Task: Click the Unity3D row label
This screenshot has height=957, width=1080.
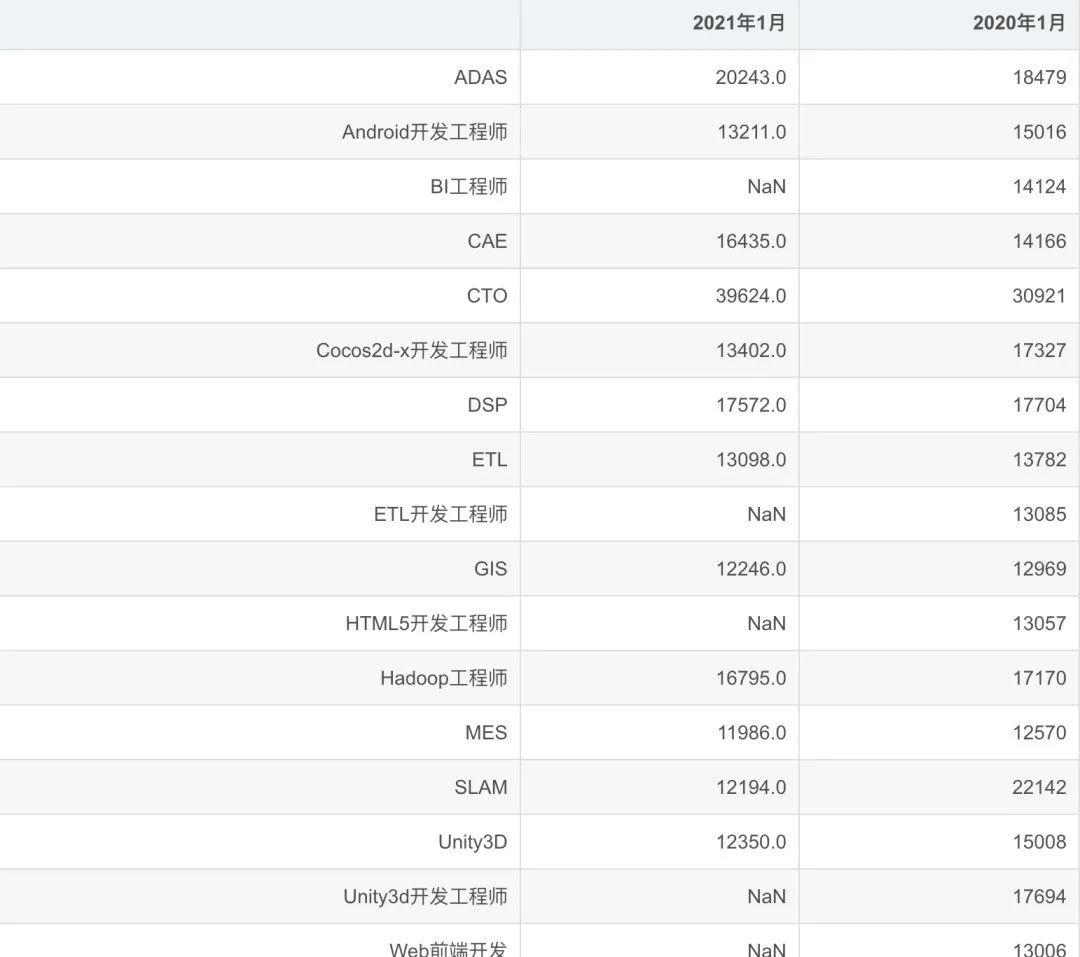Action: click(472, 841)
